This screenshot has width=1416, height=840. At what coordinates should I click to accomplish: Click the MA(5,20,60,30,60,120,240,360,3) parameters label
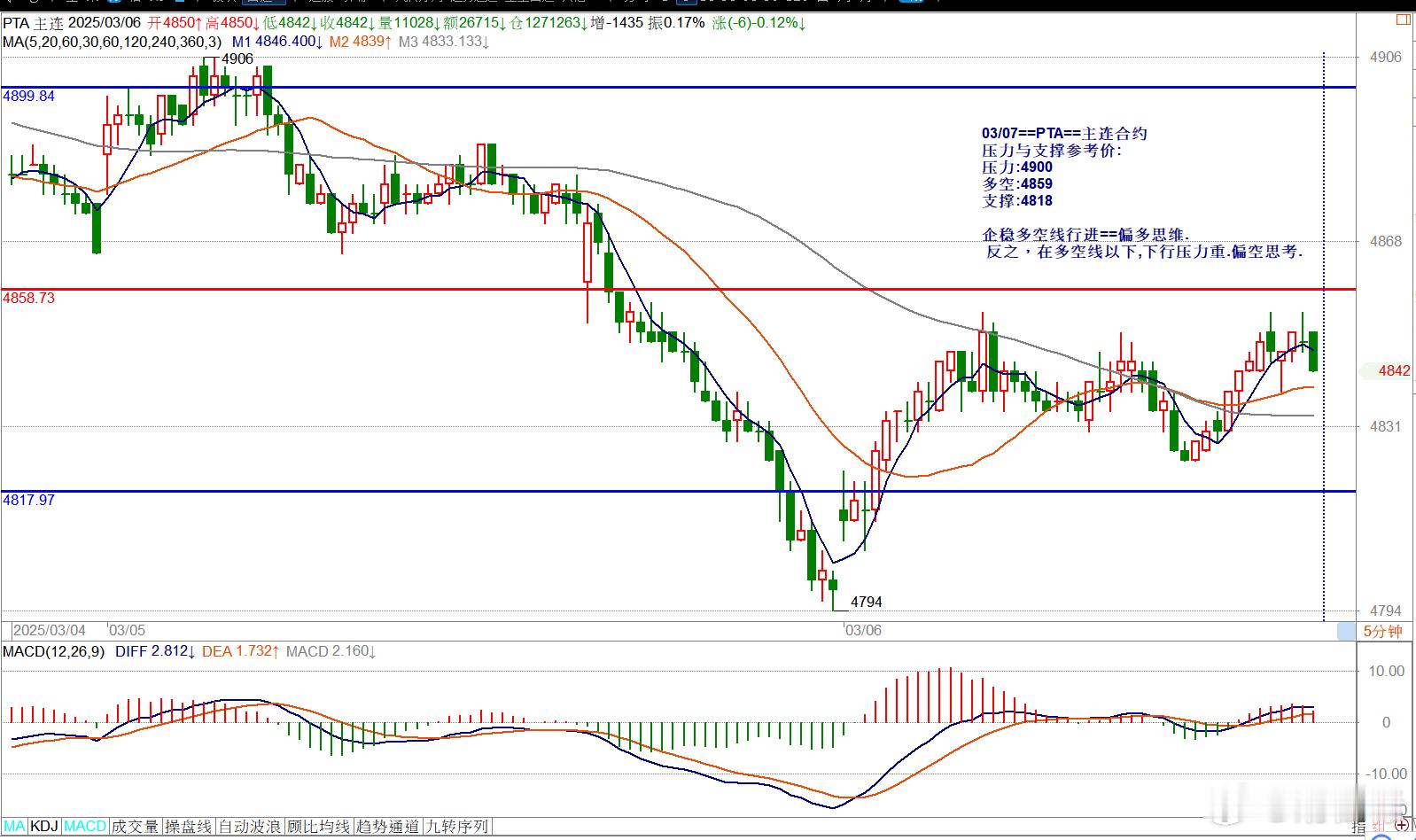pos(112,41)
